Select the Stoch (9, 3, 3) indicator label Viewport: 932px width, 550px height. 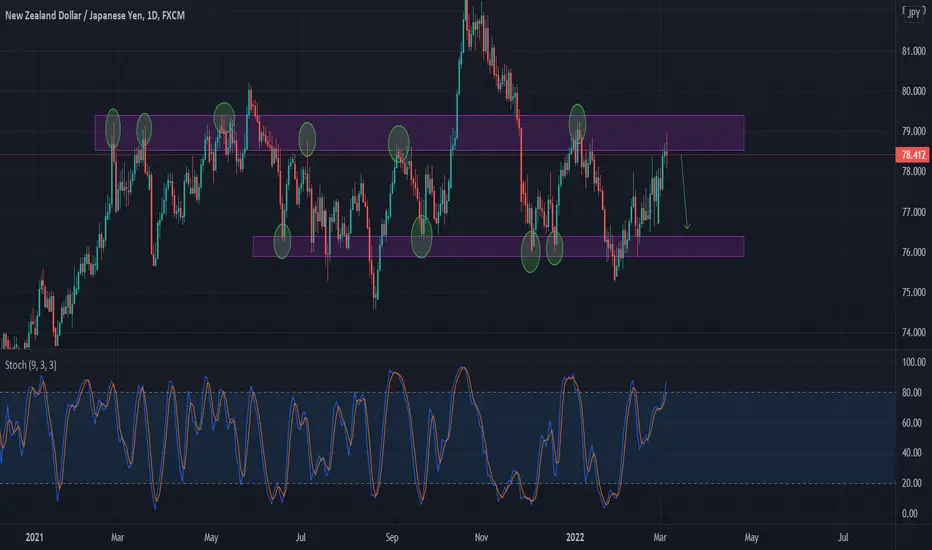point(31,365)
